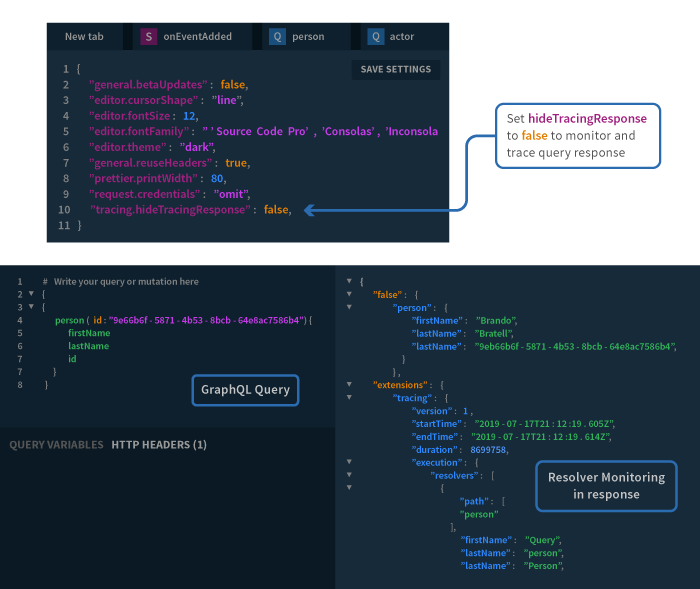700x589 pixels.
Task: Collapse the query block at line 3
Action: coord(31,307)
